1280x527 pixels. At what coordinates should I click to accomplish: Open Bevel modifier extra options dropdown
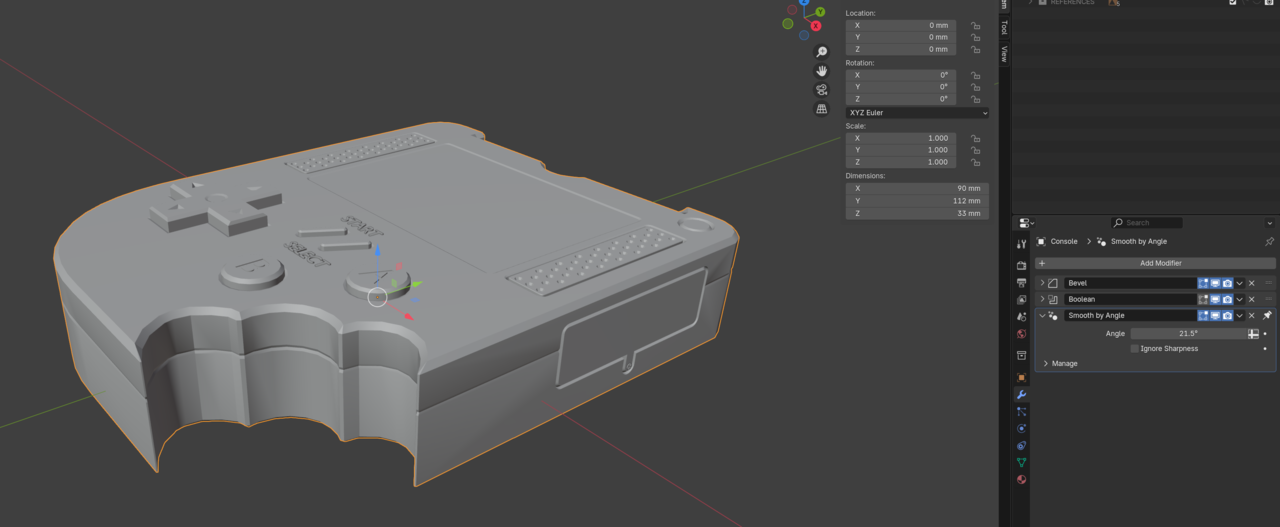tap(1240, 283)
